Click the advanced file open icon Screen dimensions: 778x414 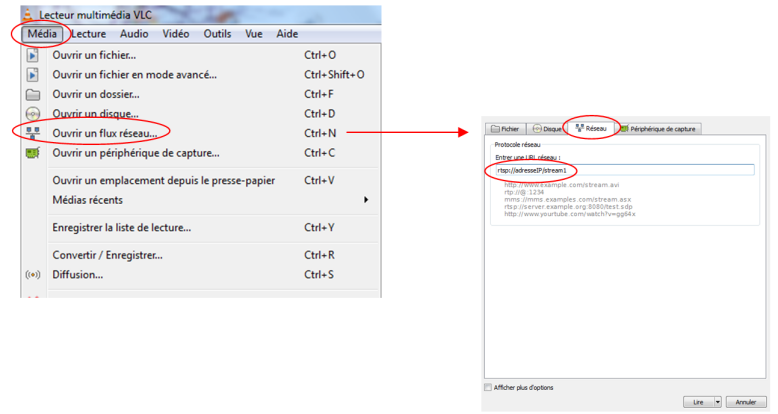(x=33, y=74)
